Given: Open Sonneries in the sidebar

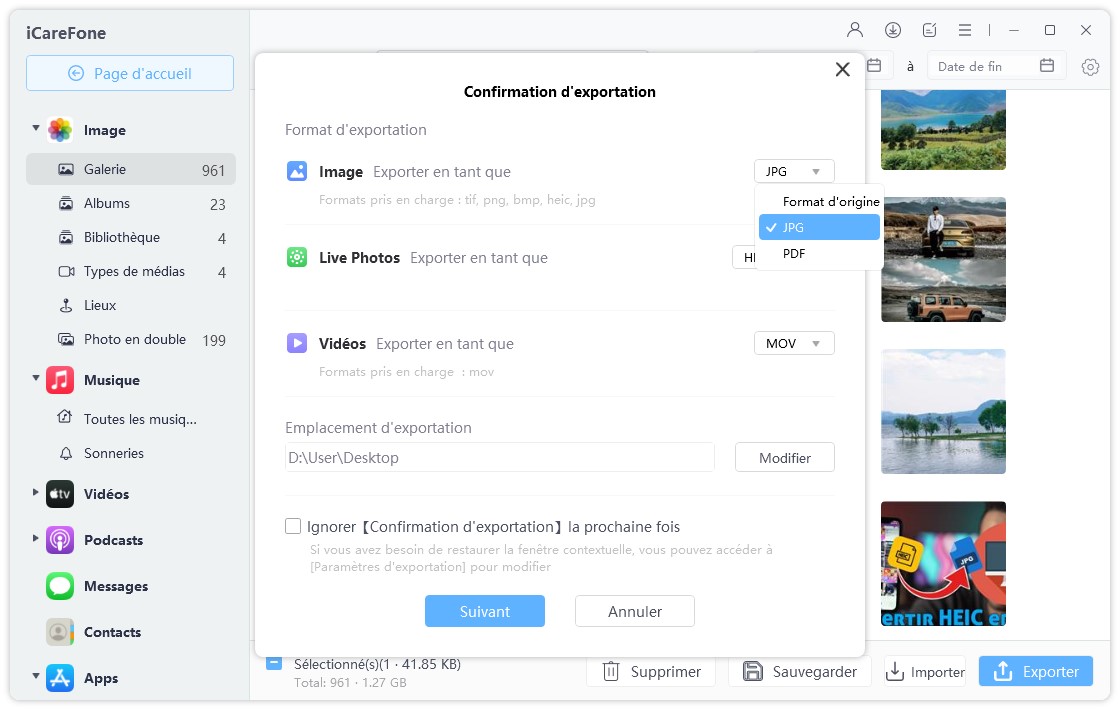Looking at the screenshot, I should point(131,453).
